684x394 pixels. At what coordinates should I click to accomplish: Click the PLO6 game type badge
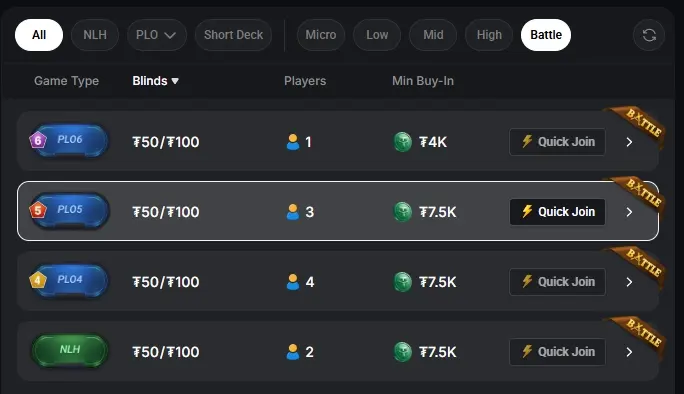[68, 140]
